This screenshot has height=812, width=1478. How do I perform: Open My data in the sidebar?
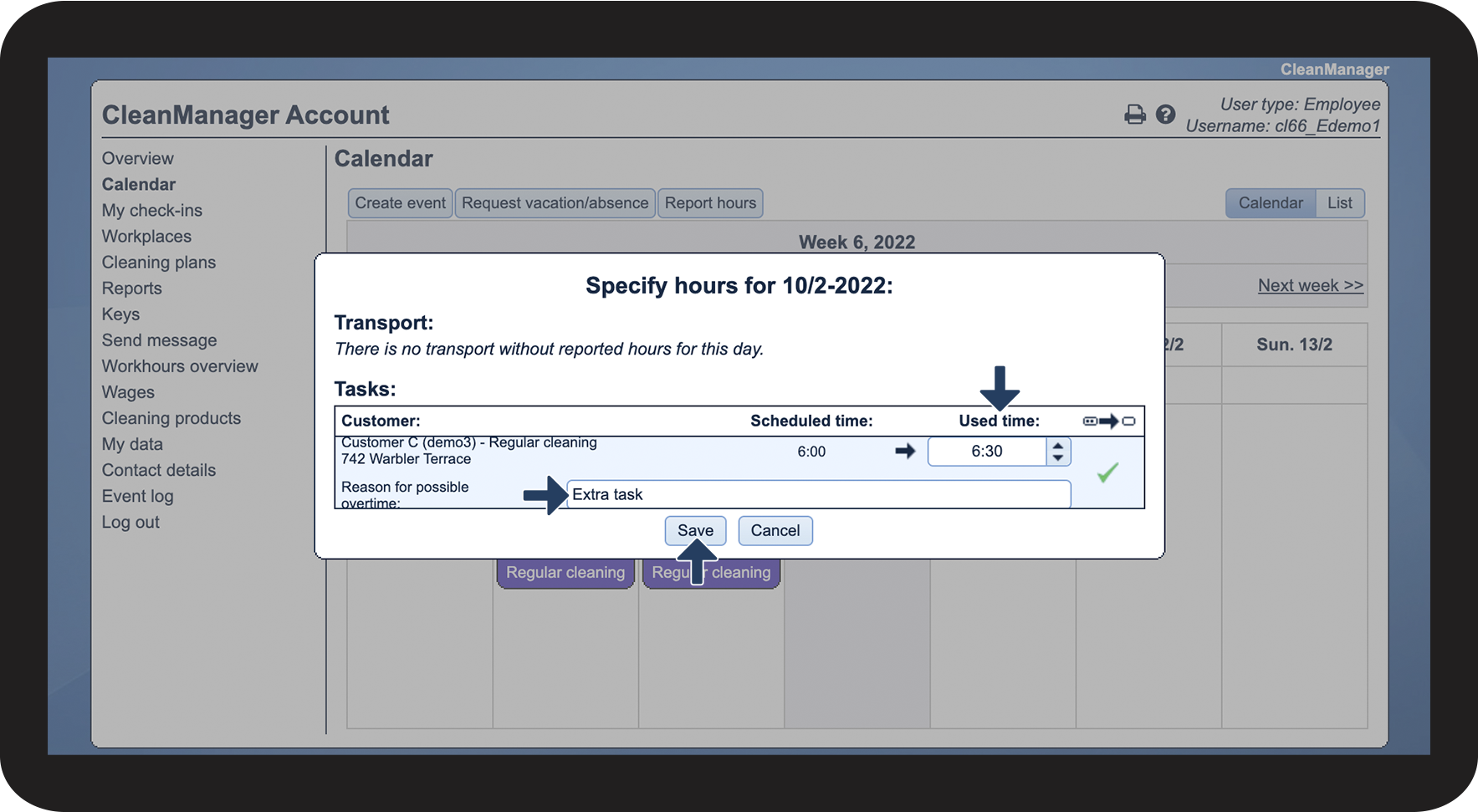[x=132, y=443]
